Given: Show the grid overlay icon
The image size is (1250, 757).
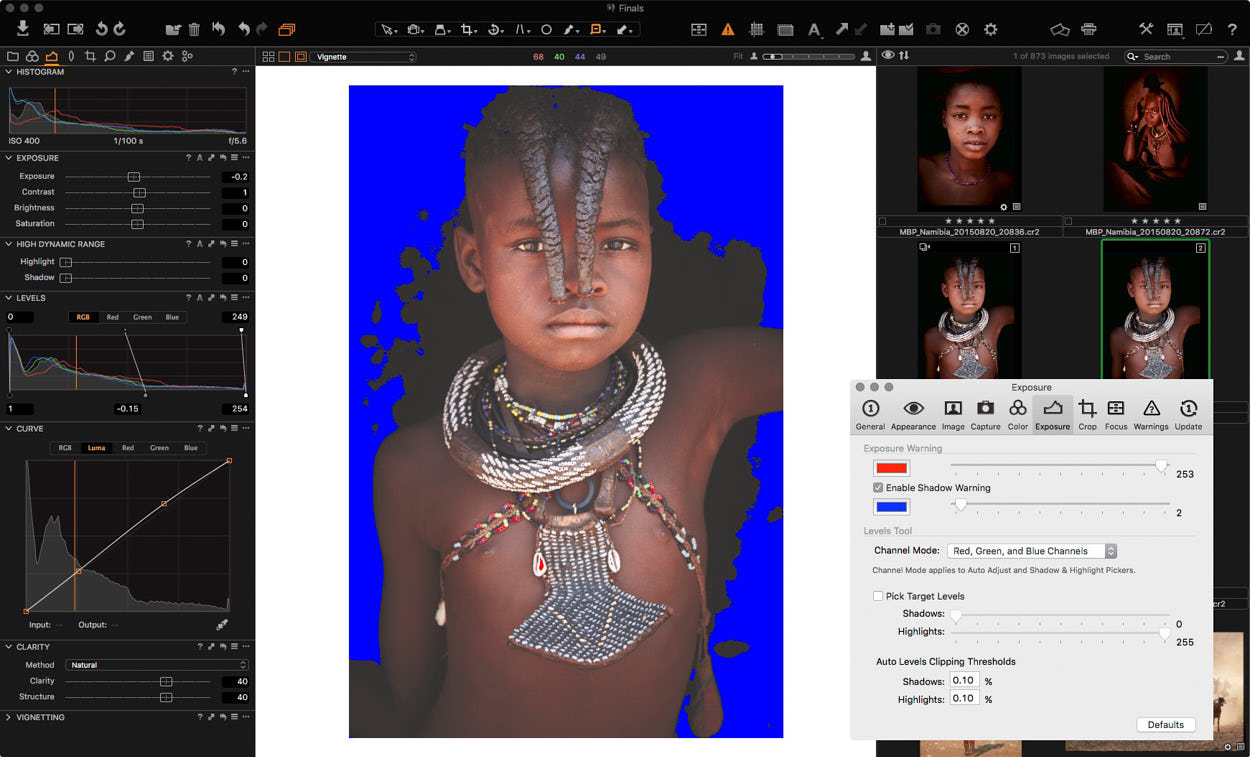Looking at the screenshot, I should click(x=757, y=30).
